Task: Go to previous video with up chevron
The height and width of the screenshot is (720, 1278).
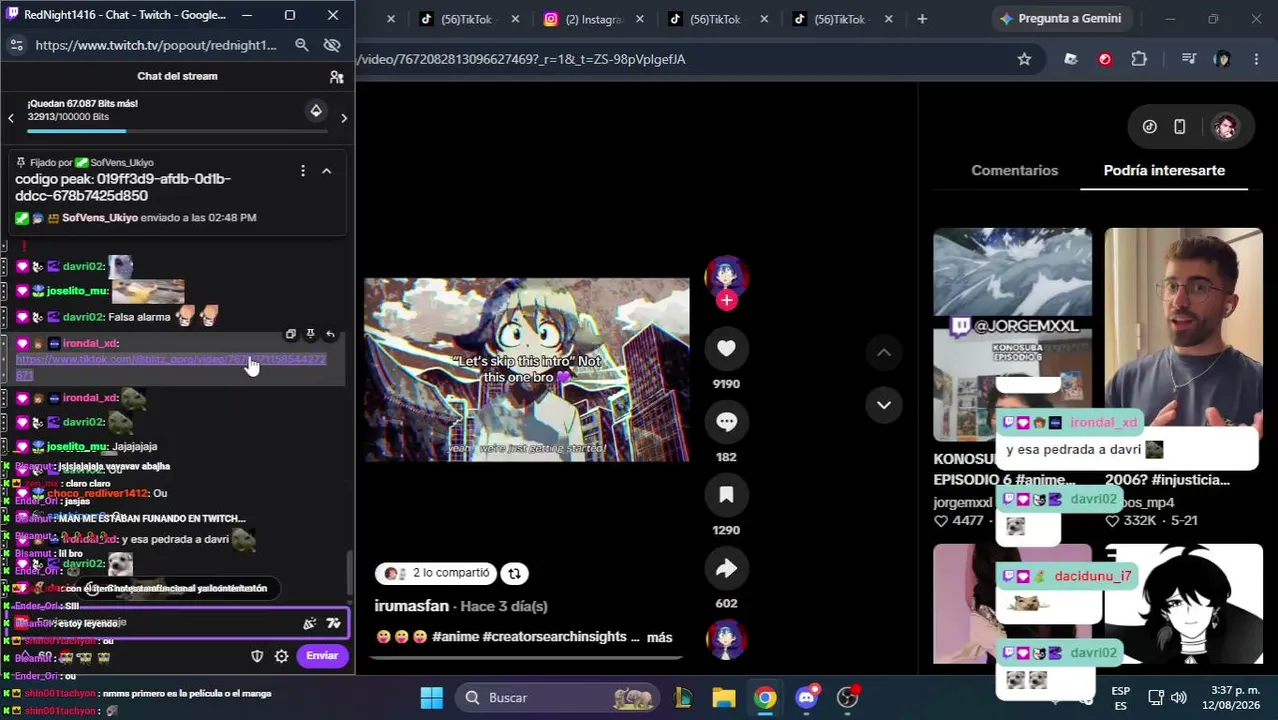Action: [884, 352]
